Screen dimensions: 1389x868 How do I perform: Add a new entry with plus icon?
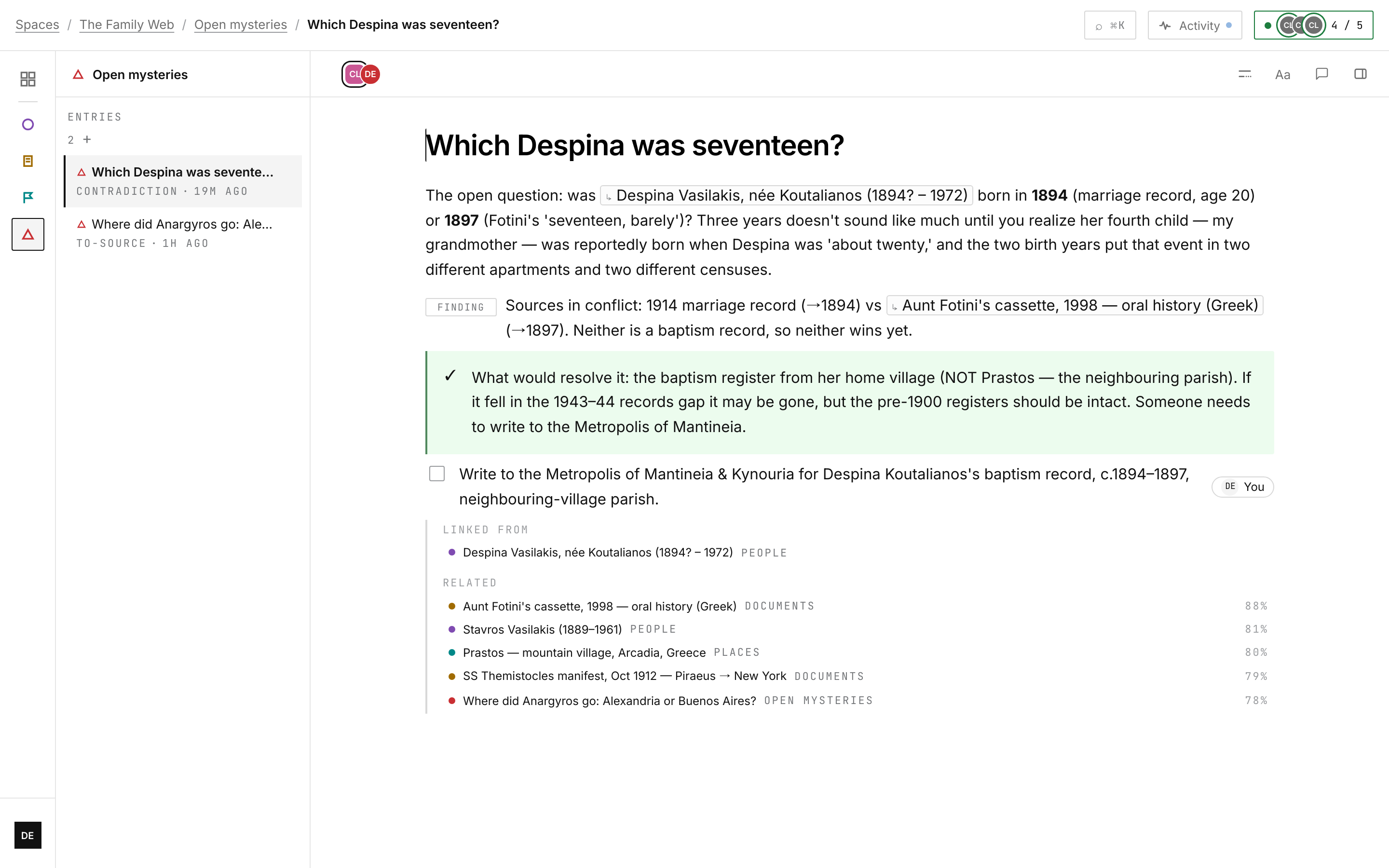click(87, 139)
